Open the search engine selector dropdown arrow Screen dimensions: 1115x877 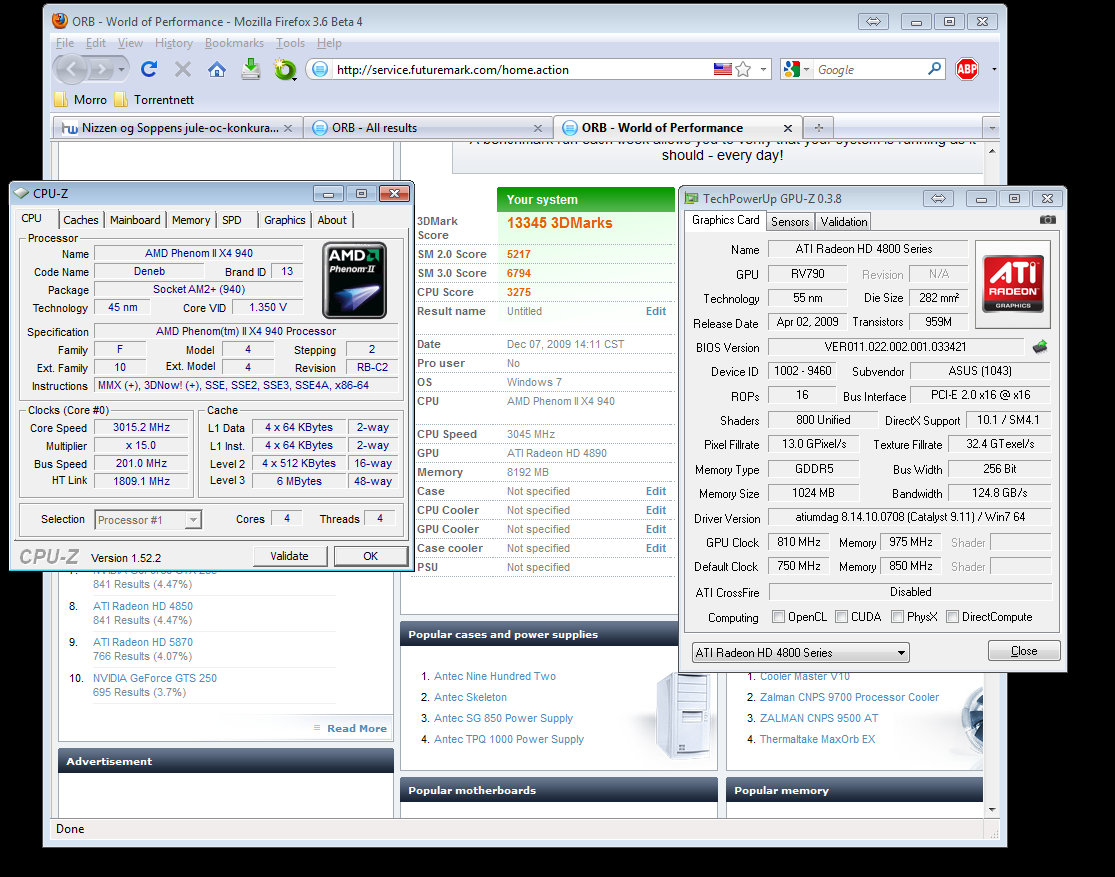806,69
